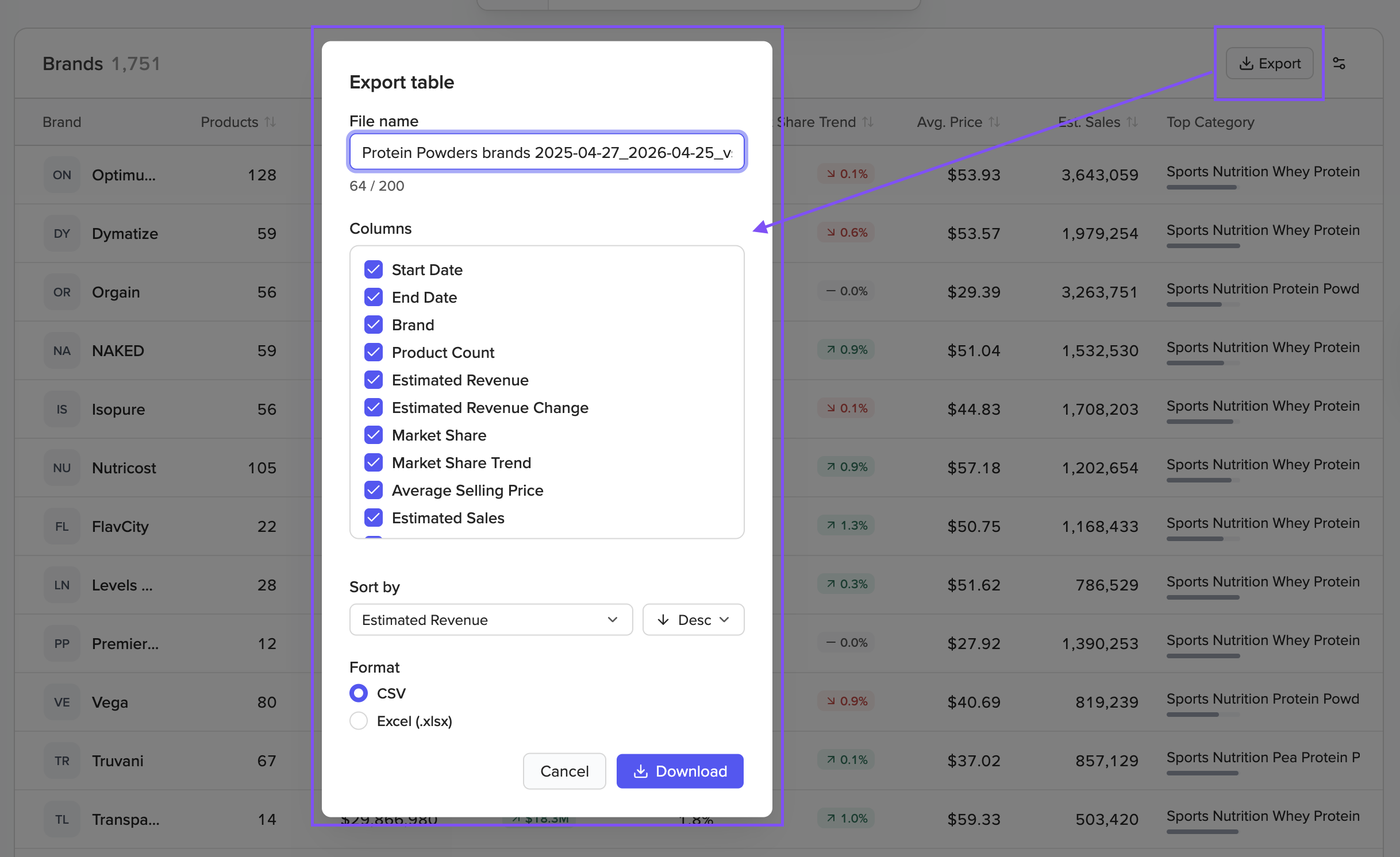The width and height of the screenshot is (1400, 857).
Task: Click the TL avatar for Transparent brand
Action: (x=62, y=820)
